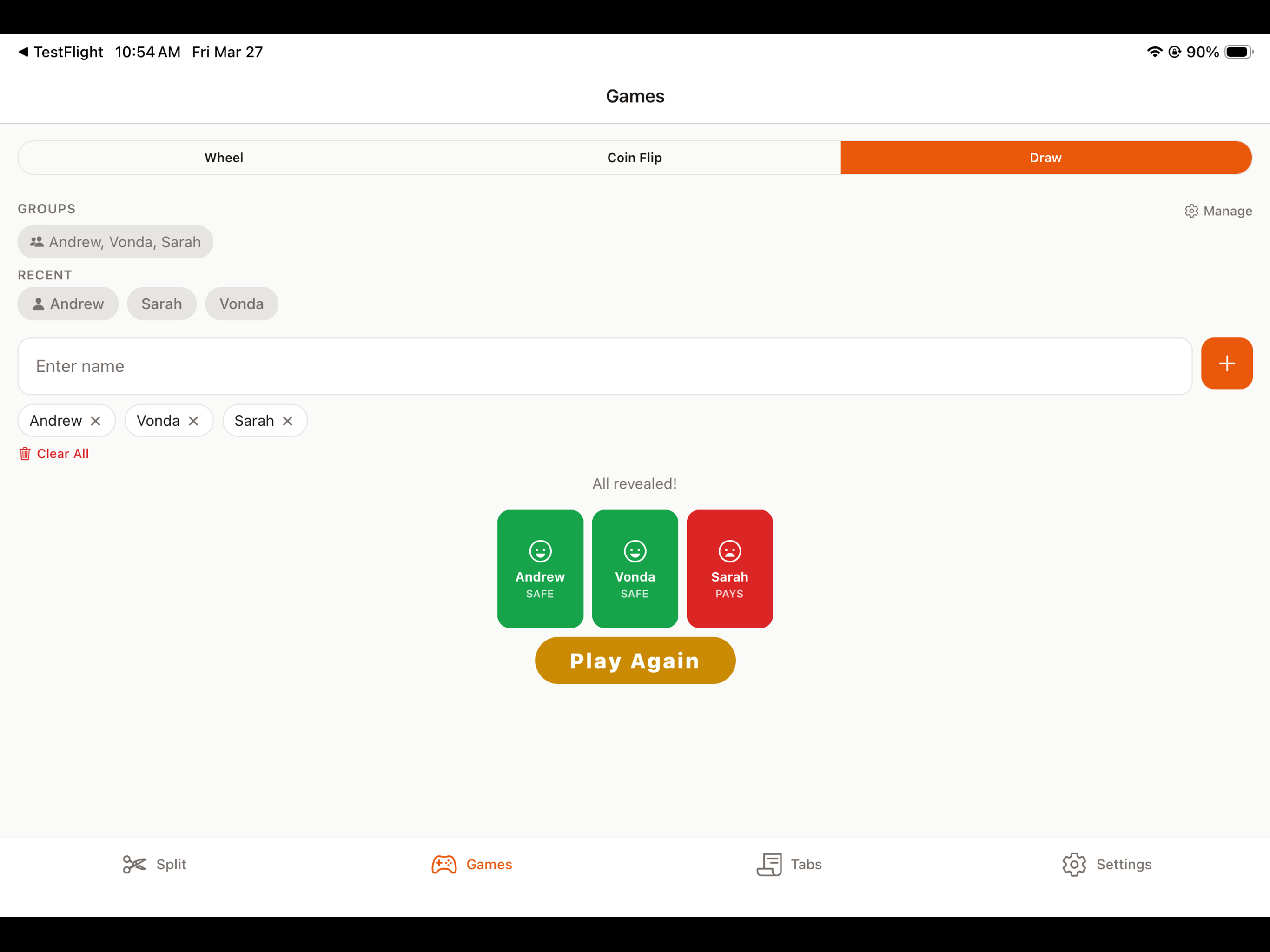Viewport: 1270px width, 952px height.
Task: Tap Vonda's green SAFE card
Action: (x=635, y=569)
